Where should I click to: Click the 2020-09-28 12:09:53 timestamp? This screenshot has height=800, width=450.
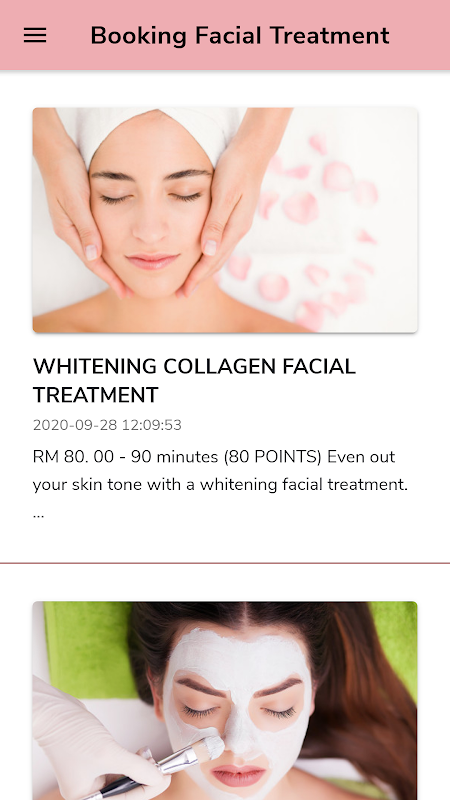point(107,425)
